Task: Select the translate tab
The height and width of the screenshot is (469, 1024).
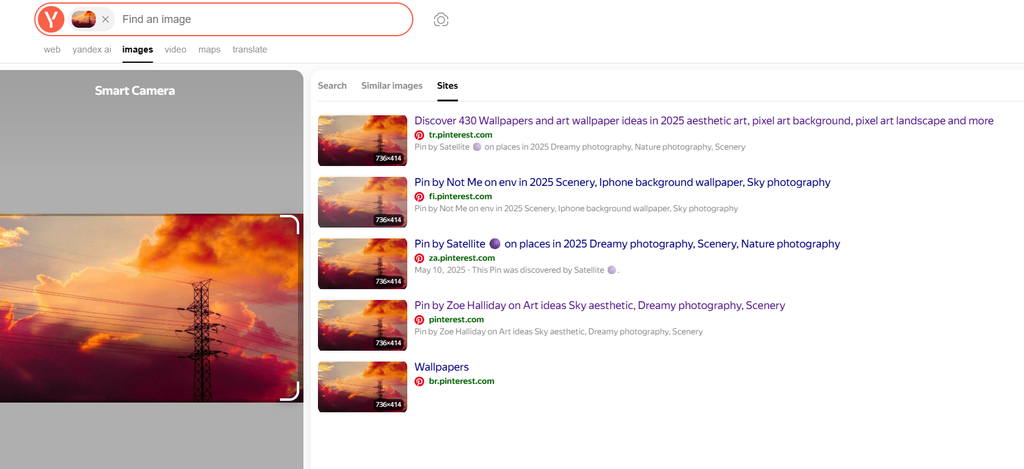Action: point(250,49)
